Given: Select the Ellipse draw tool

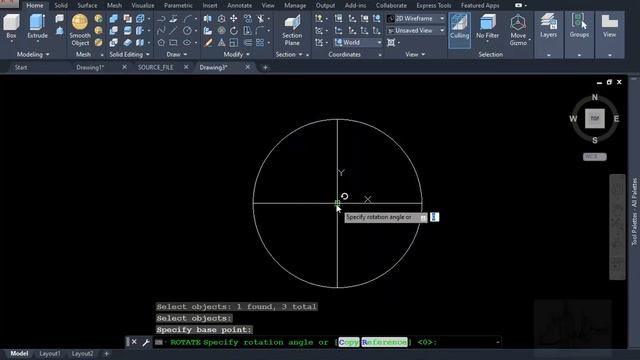Looking at the screenshot, I should pos(187,42).
